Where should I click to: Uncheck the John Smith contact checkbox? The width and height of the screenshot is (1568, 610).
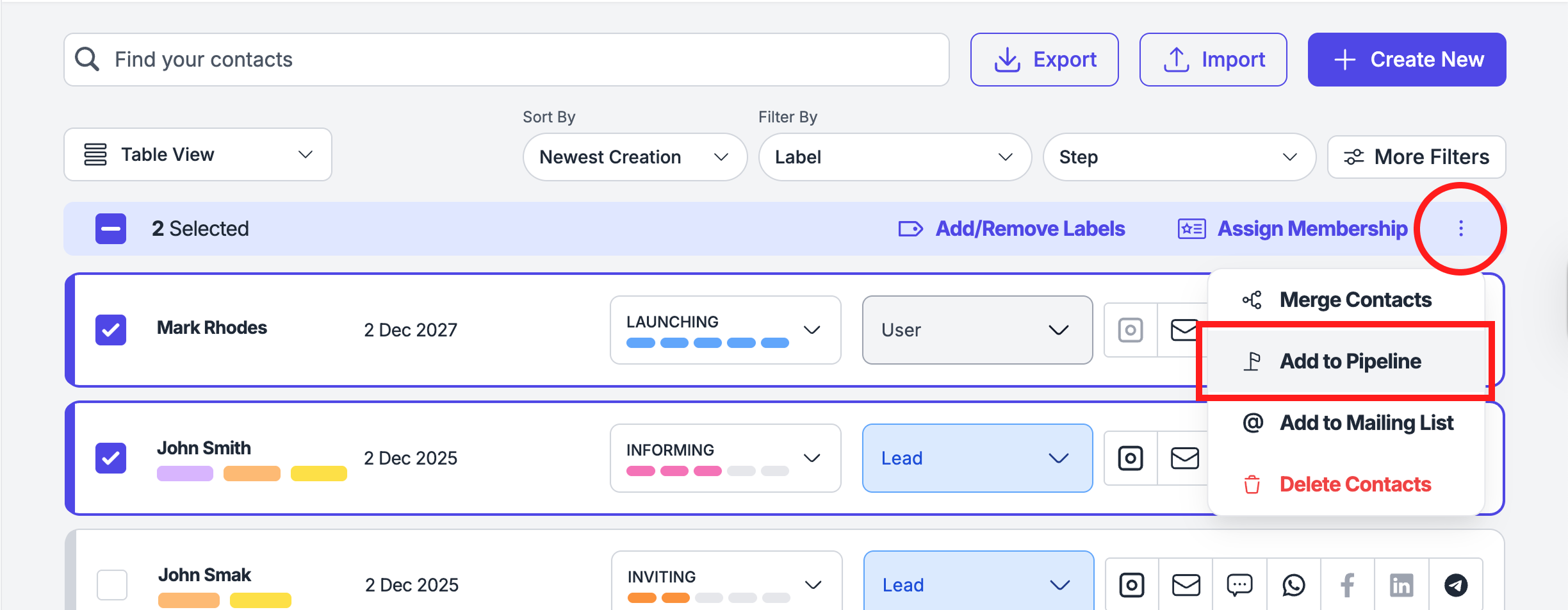point(111,458)
